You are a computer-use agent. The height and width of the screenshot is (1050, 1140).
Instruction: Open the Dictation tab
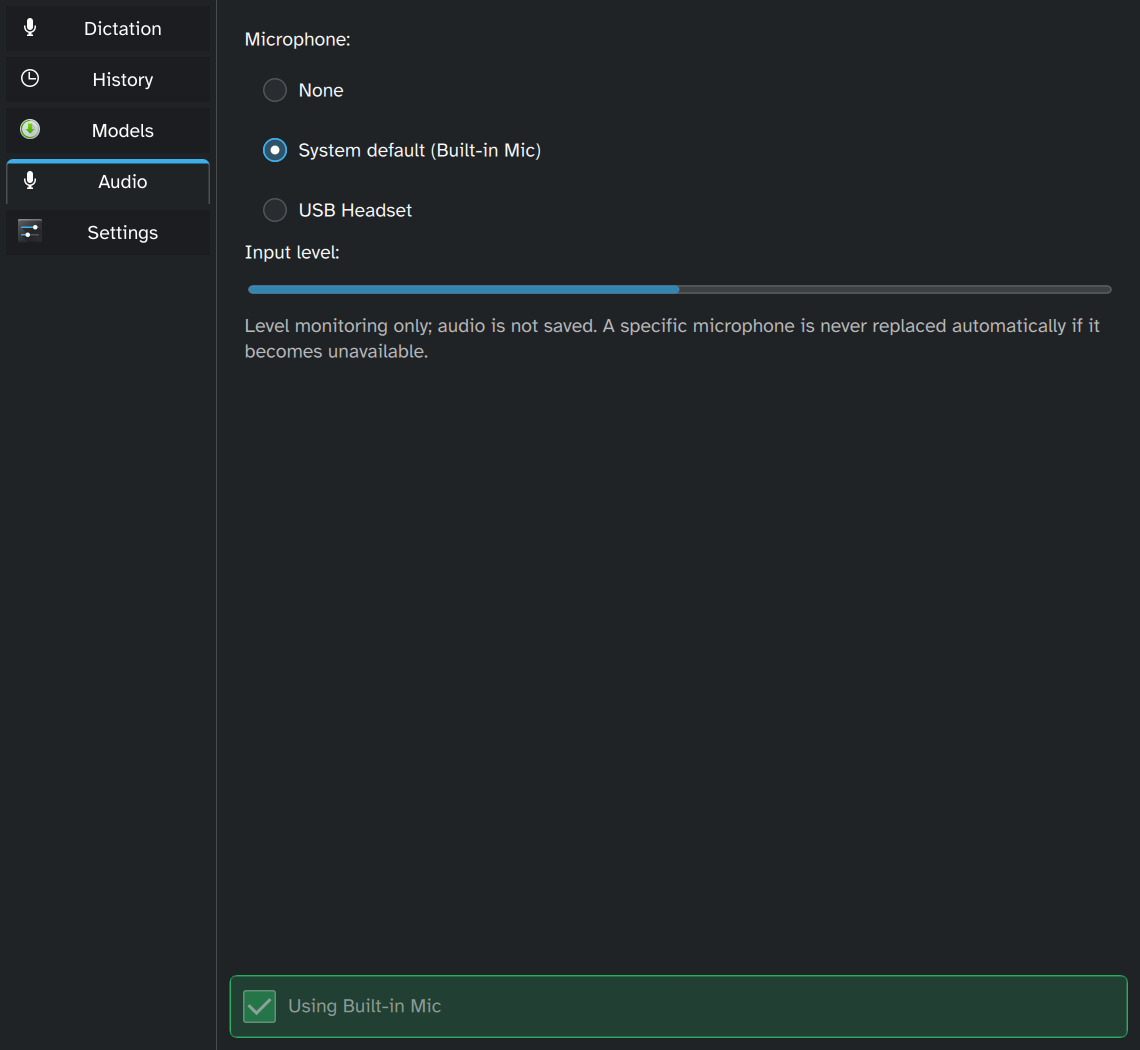108,28
